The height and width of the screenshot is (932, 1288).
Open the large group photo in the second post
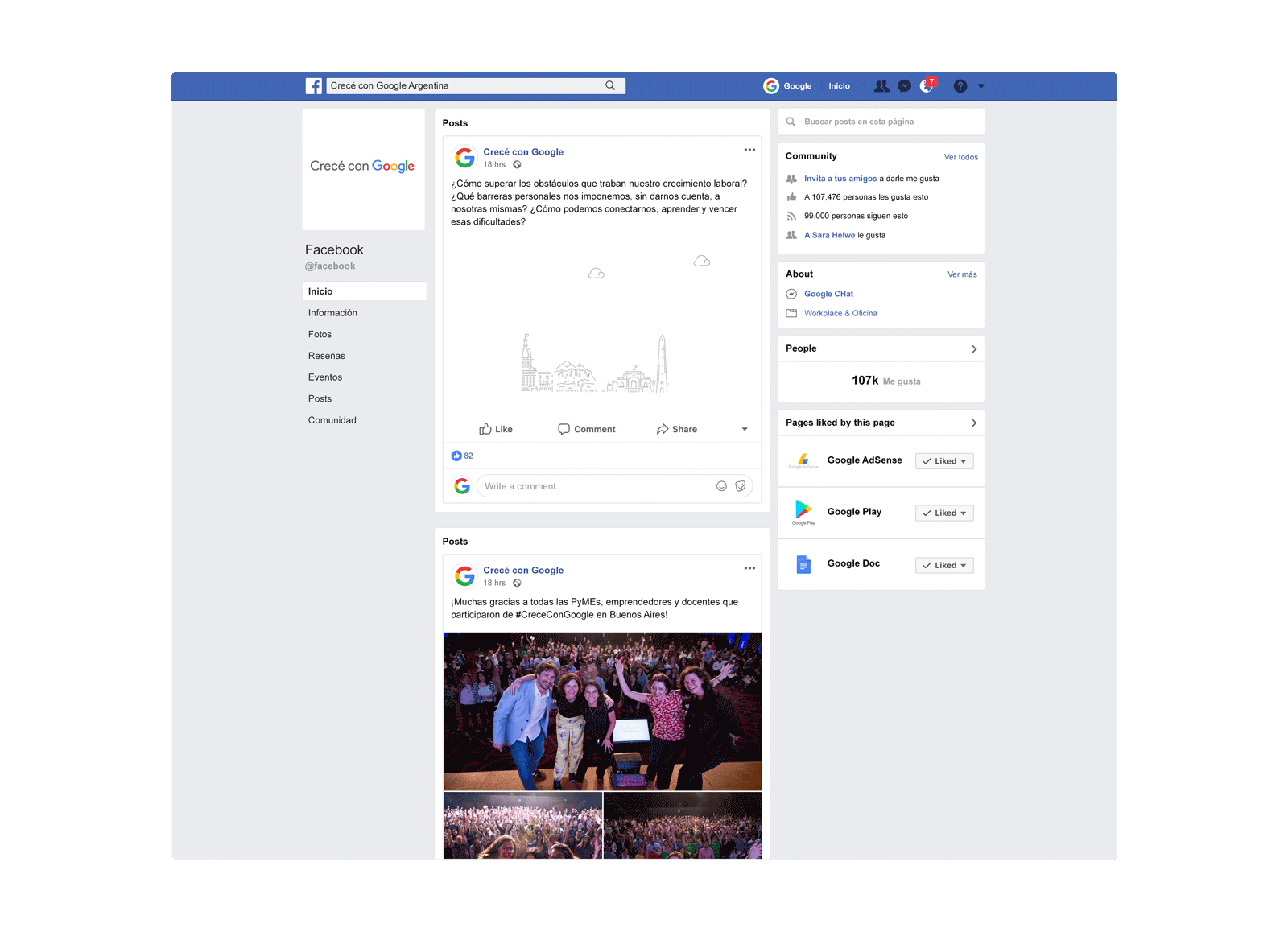coord(602,711)
